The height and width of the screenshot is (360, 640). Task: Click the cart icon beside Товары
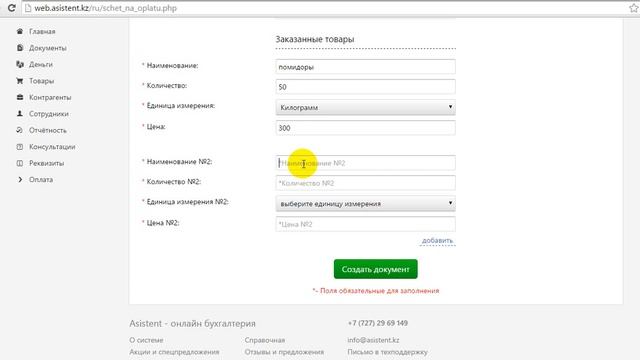click(20, 81)
